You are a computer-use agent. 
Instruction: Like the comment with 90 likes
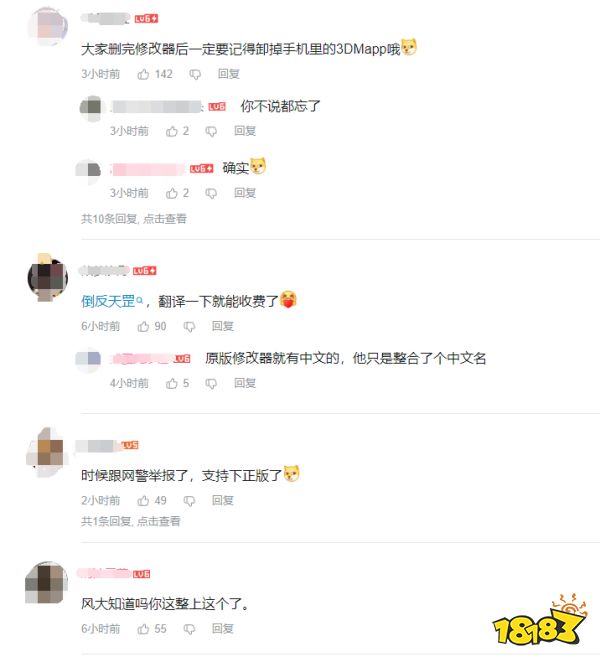point(143,326)
